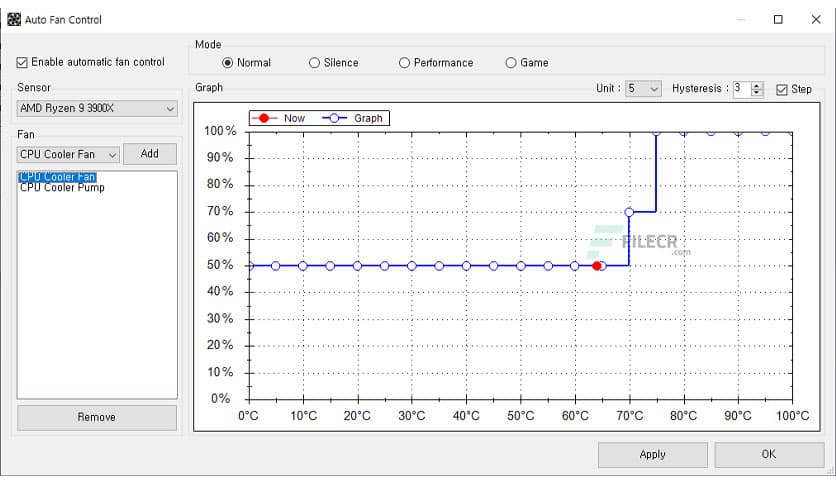This screenshot has width=836, height=484.
Task: Click the graph point at 0°C, 50%
Action: [250, 265]
